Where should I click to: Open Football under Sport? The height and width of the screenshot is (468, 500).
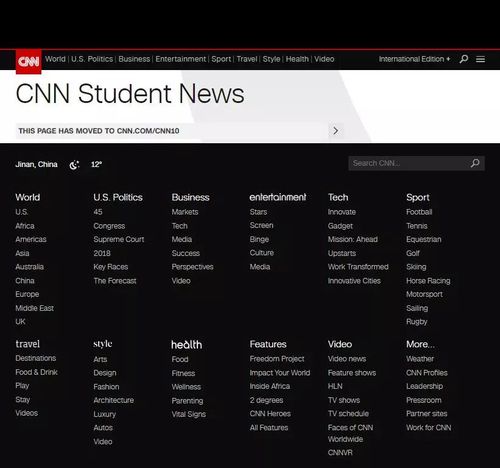[x=419, y=212]
